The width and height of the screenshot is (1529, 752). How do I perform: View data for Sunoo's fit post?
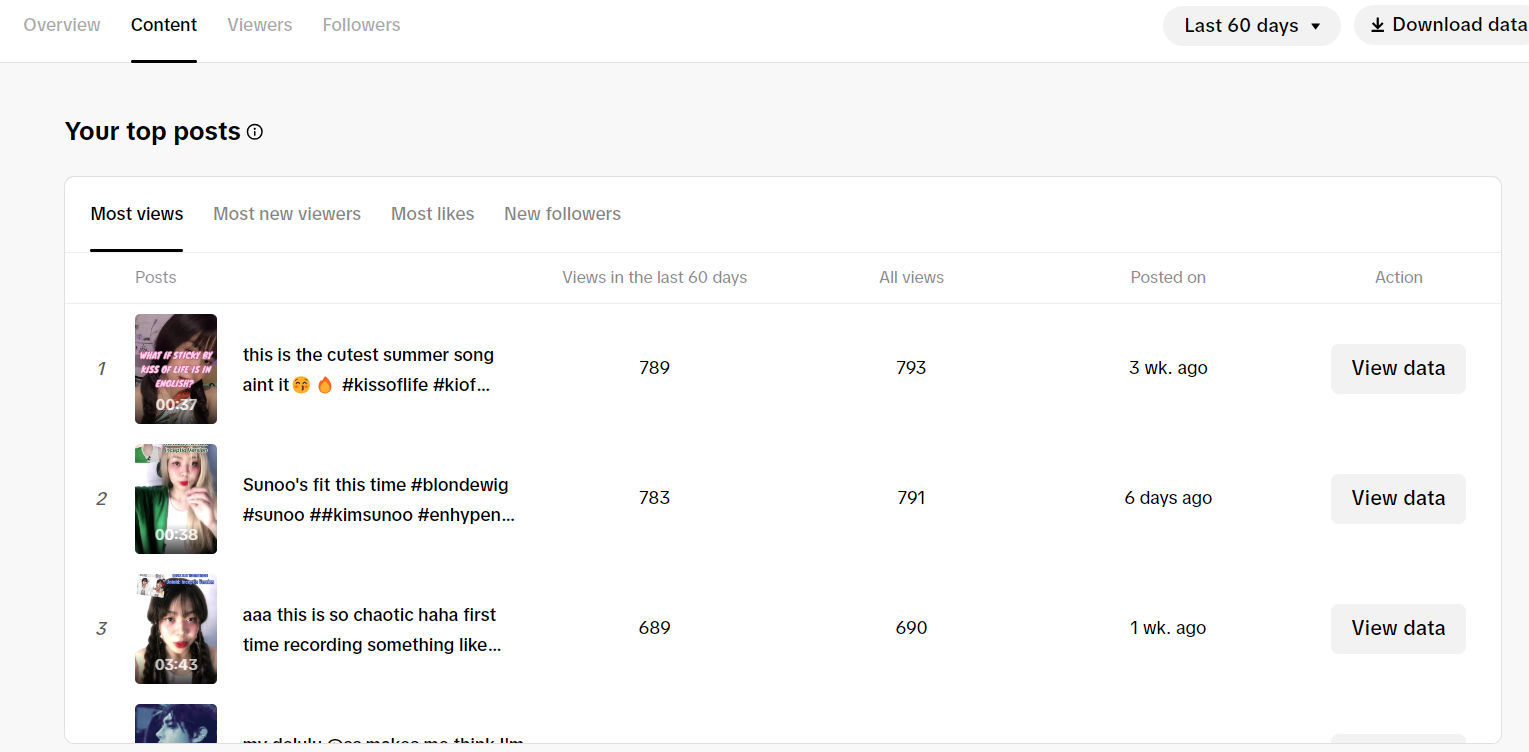coord(1397,499)
